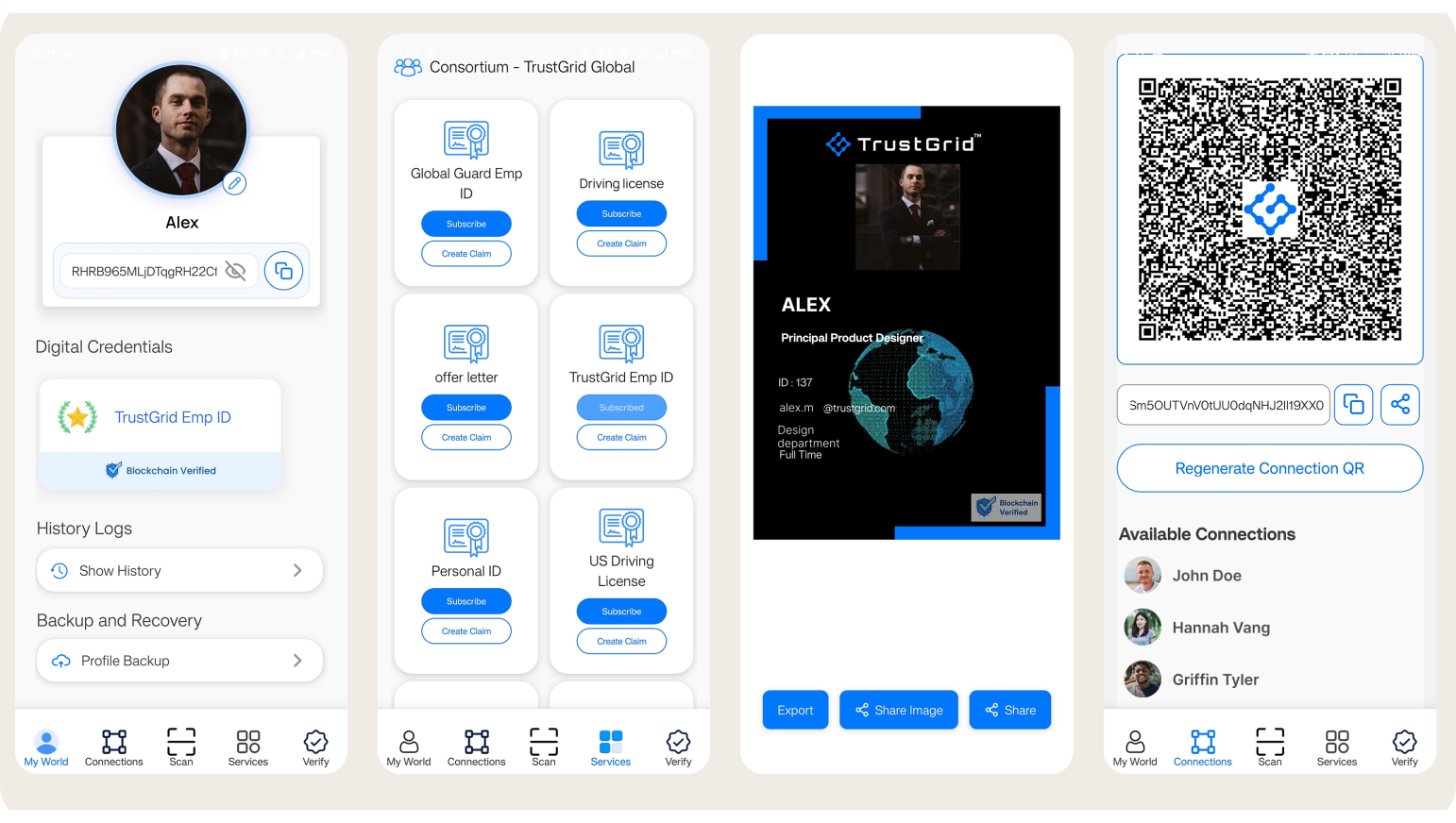
Task: Click the Share button beside Share Image
Action: pos(1010,710)
